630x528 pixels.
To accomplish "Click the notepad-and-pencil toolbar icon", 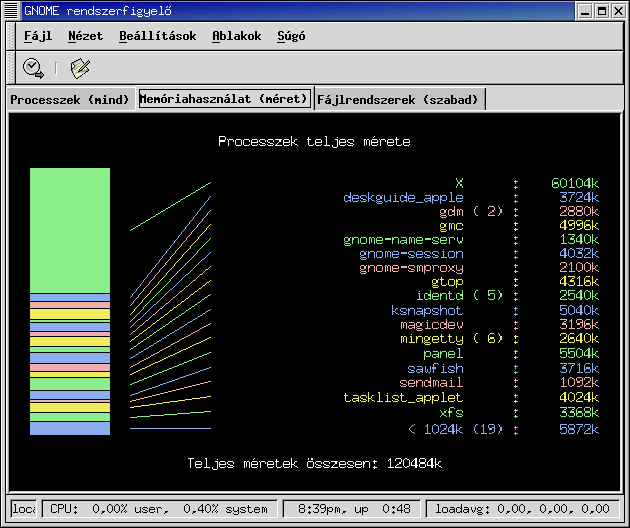I will click(x=80, y=68).
